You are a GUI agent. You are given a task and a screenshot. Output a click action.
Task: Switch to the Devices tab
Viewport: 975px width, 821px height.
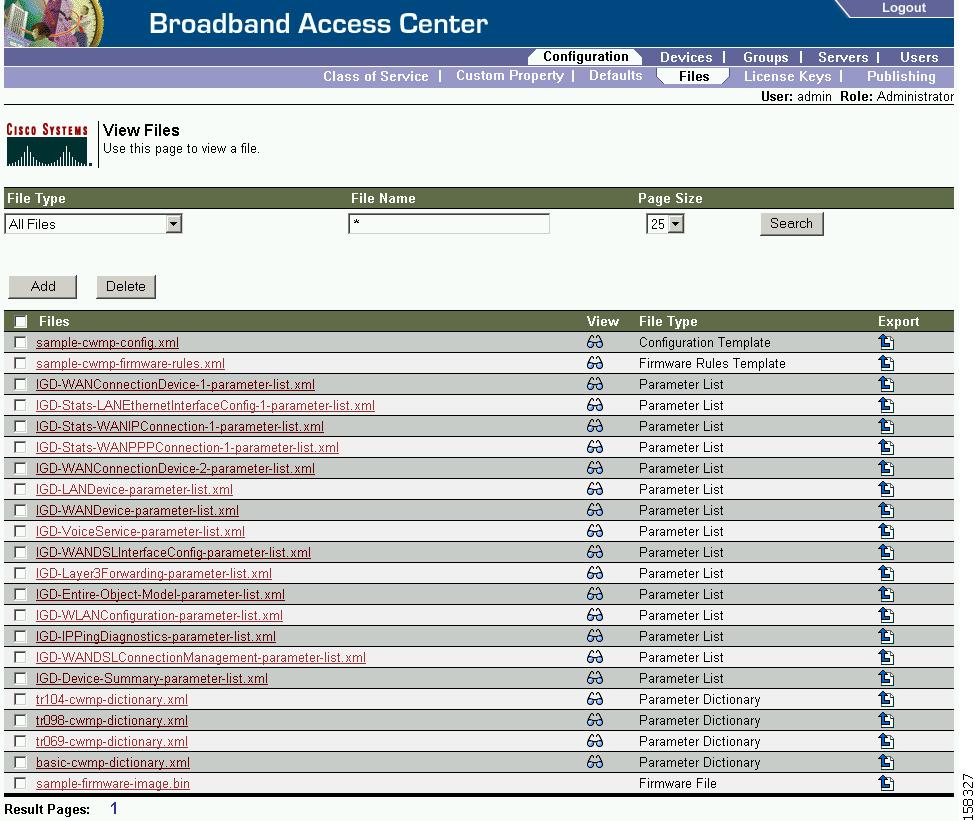pyautogui.click(x=686, y=57)
